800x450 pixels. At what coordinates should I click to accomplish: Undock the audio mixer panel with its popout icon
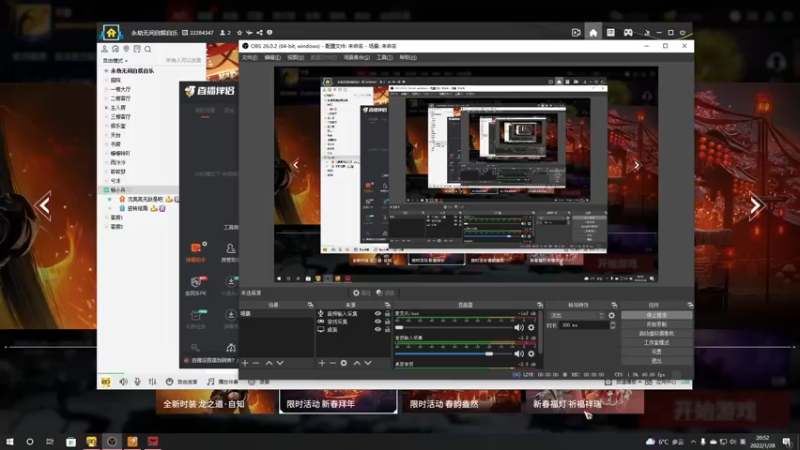(x=540, y=305)
